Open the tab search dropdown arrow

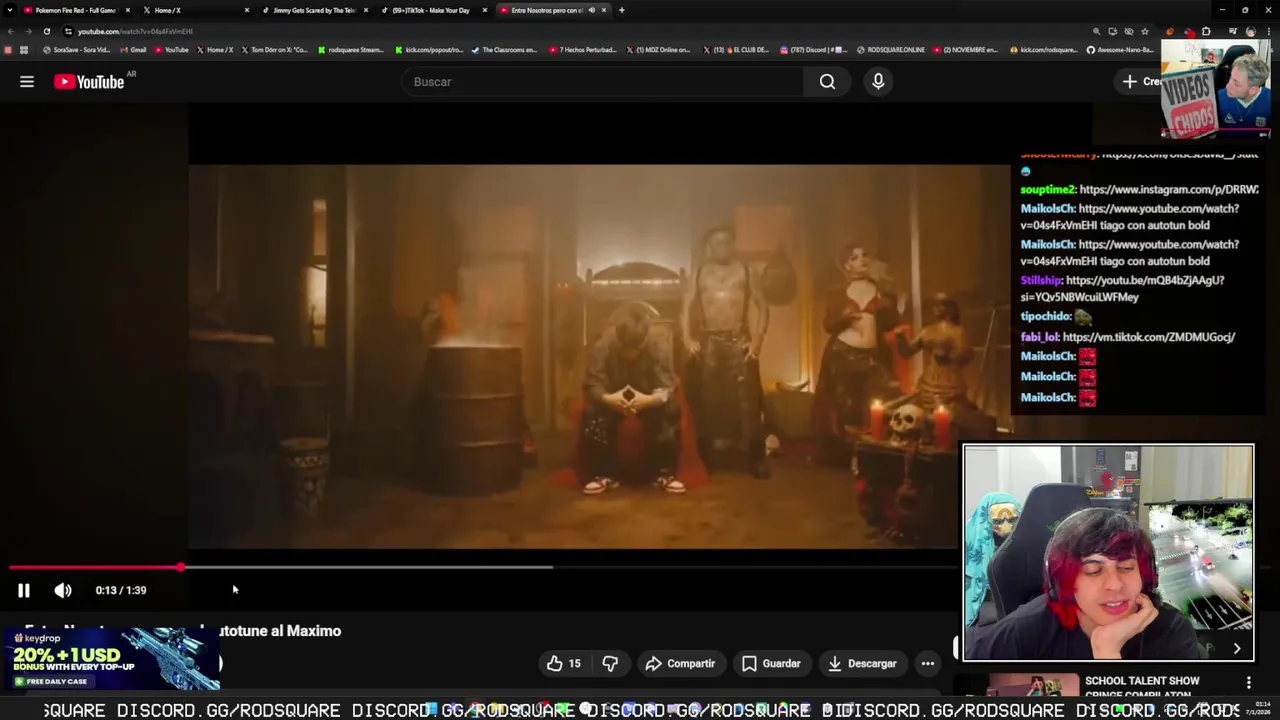[x=10, y=10]
